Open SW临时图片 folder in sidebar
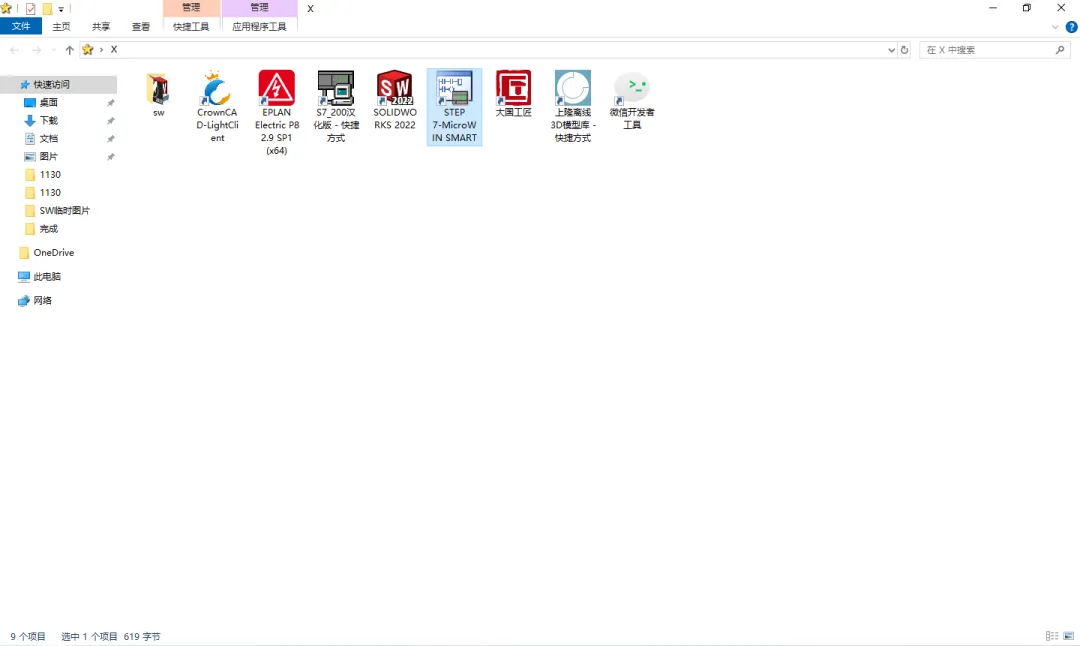 (64, 210)
